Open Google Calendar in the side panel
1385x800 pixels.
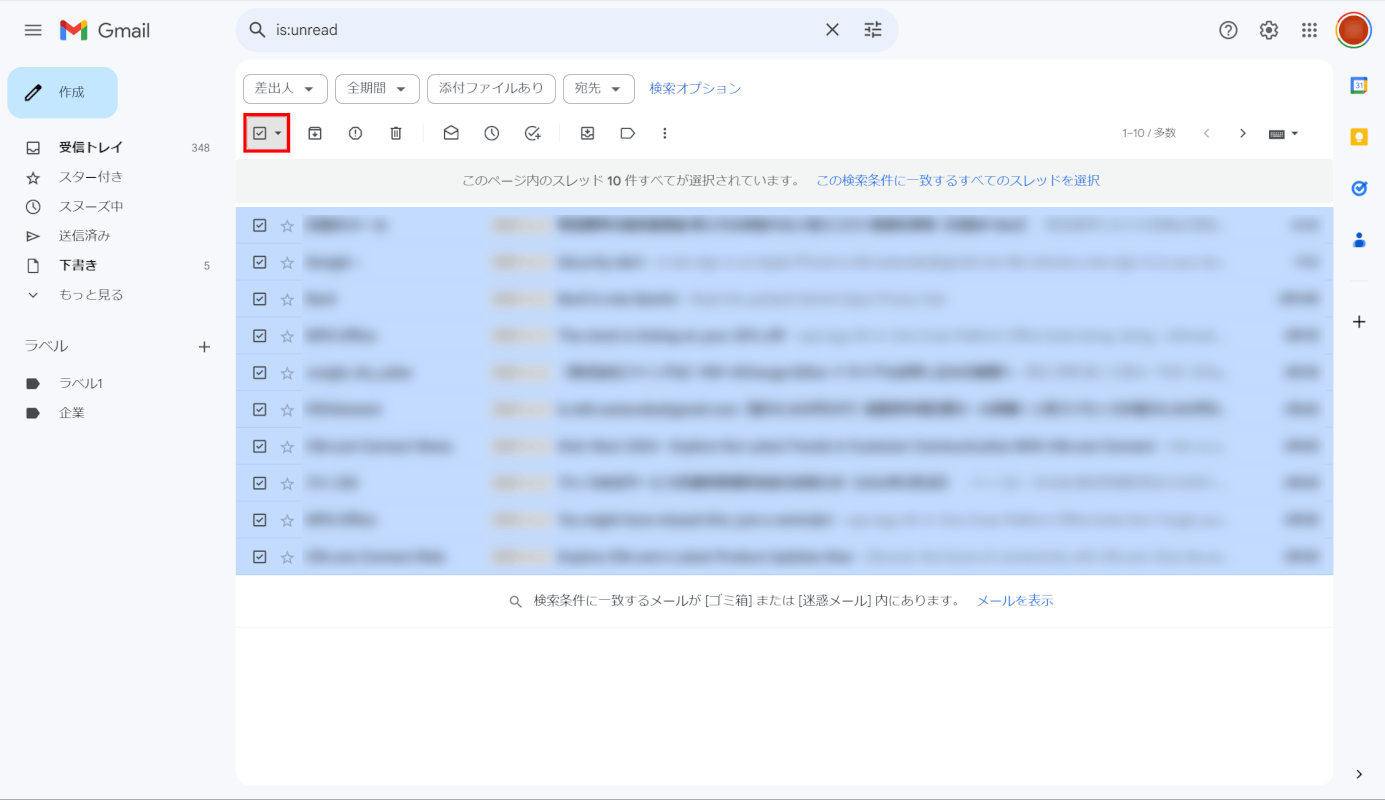tap(1359, 85)
